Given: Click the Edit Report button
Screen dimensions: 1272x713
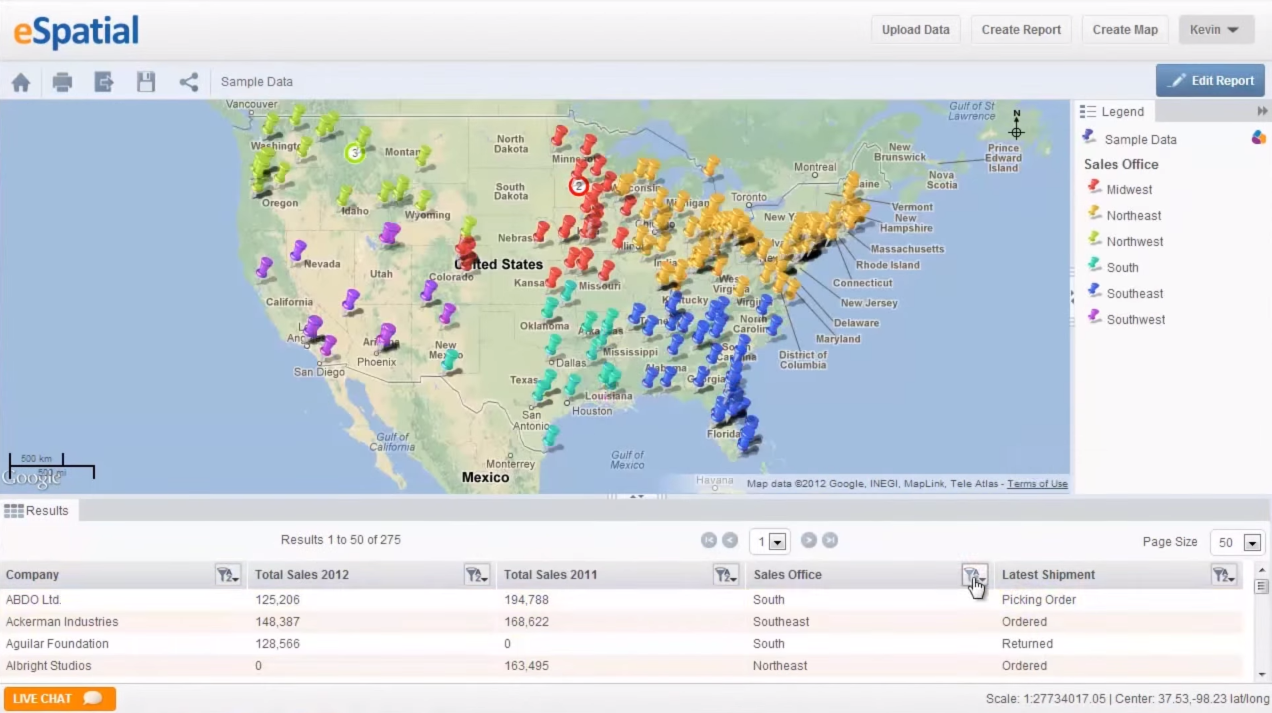Looking at the screenshot, I should (x=1210, y=80).
